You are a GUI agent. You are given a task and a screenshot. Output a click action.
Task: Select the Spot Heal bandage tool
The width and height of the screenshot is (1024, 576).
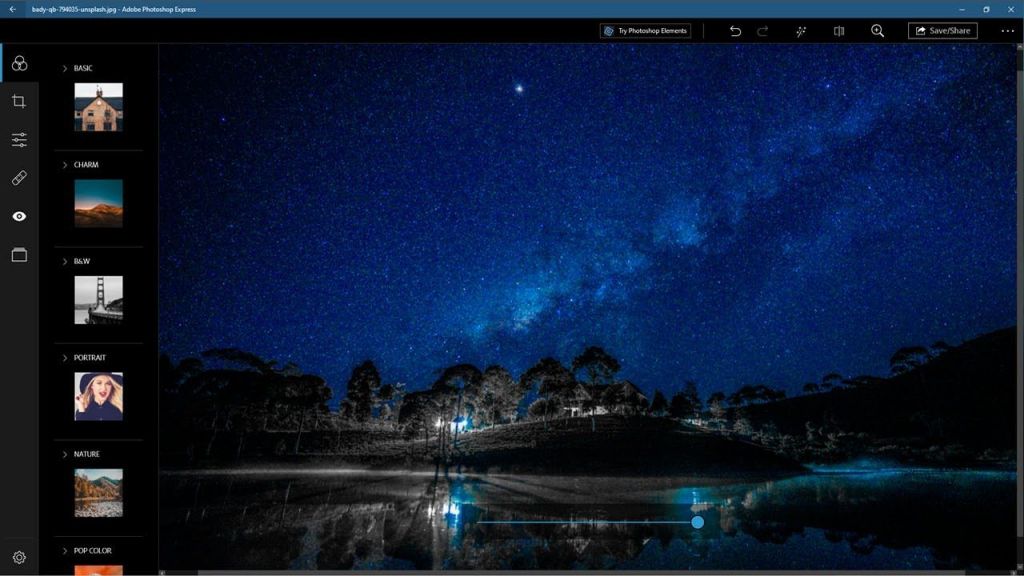click(19, 178)
